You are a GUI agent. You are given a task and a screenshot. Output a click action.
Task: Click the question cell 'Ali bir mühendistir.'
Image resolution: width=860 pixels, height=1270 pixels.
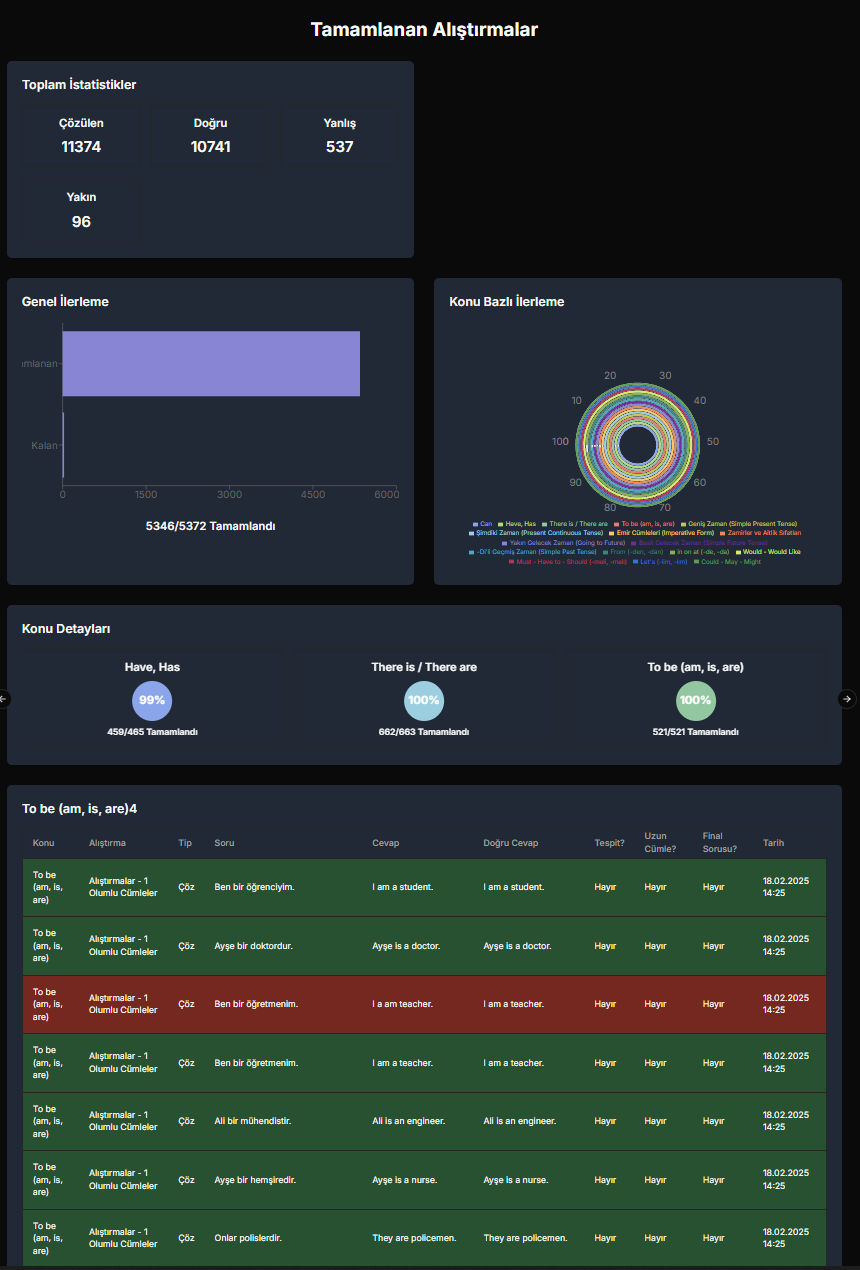pos(252,1121)
